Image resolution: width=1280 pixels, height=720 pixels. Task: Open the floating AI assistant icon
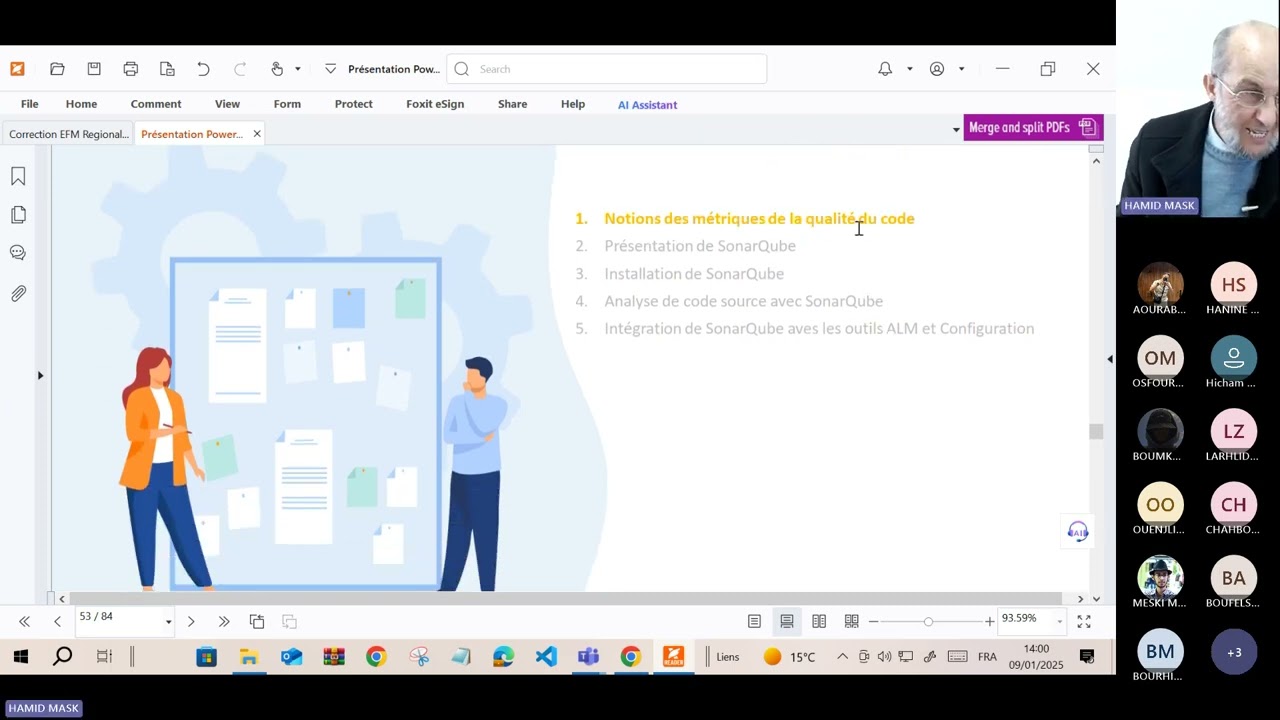coord(1078,531)
